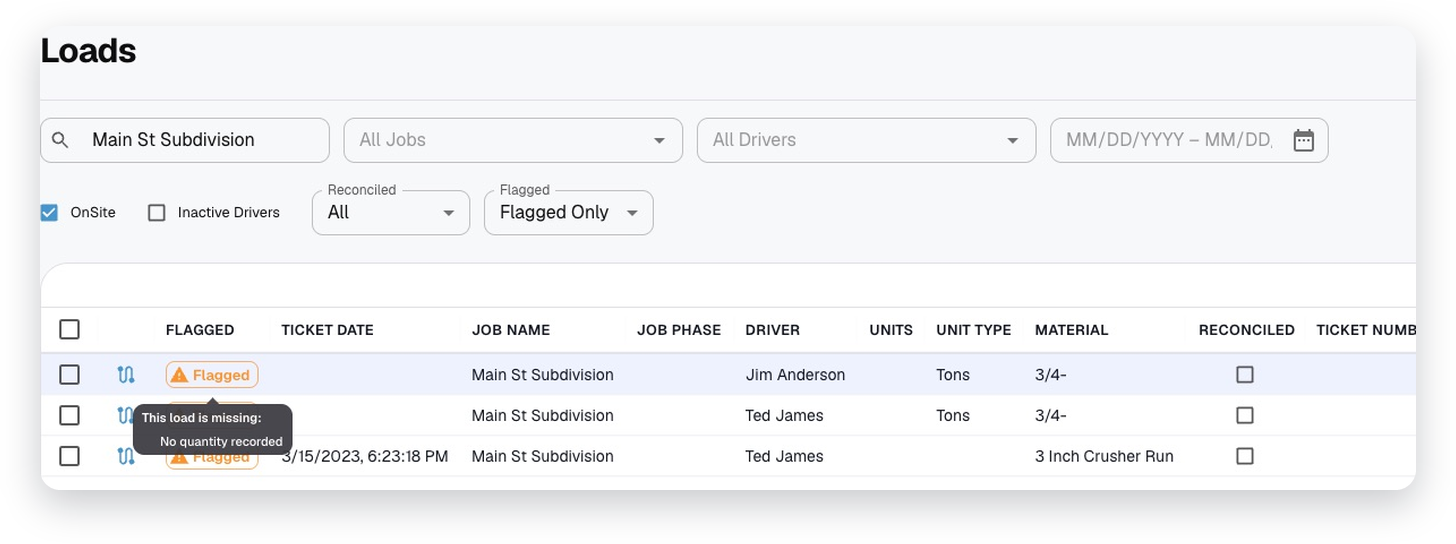Screen dimensions: 1456x544
Task: Click the search magnifier icon
Action: tap(60, 140)
